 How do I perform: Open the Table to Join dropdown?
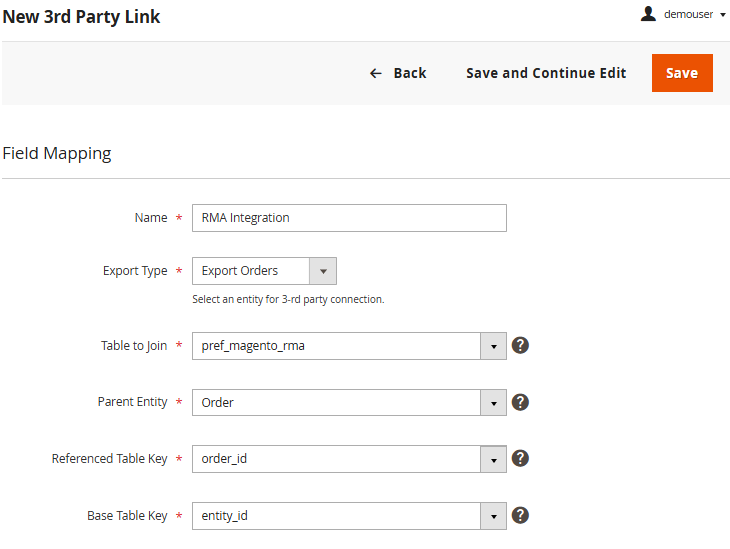pyautogui.click(x=349, y=346)
